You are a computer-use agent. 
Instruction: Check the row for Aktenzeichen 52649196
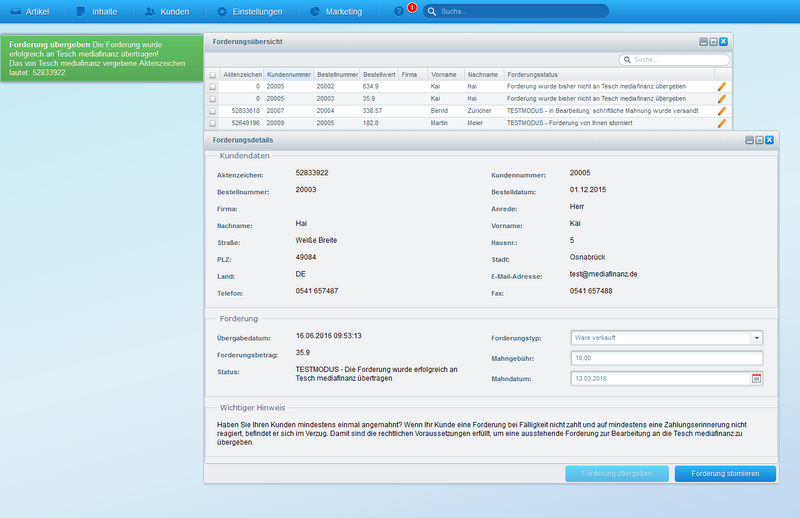pos(212,123)
